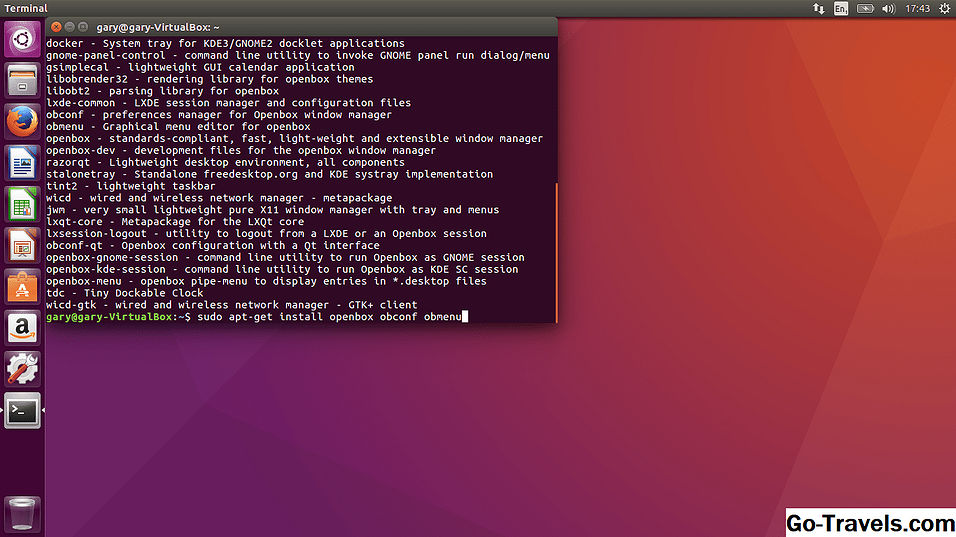Viewport: 956px width, 537px height.
Task: Open LibreOffice Impress presentation icon
Action: [23, 246]
